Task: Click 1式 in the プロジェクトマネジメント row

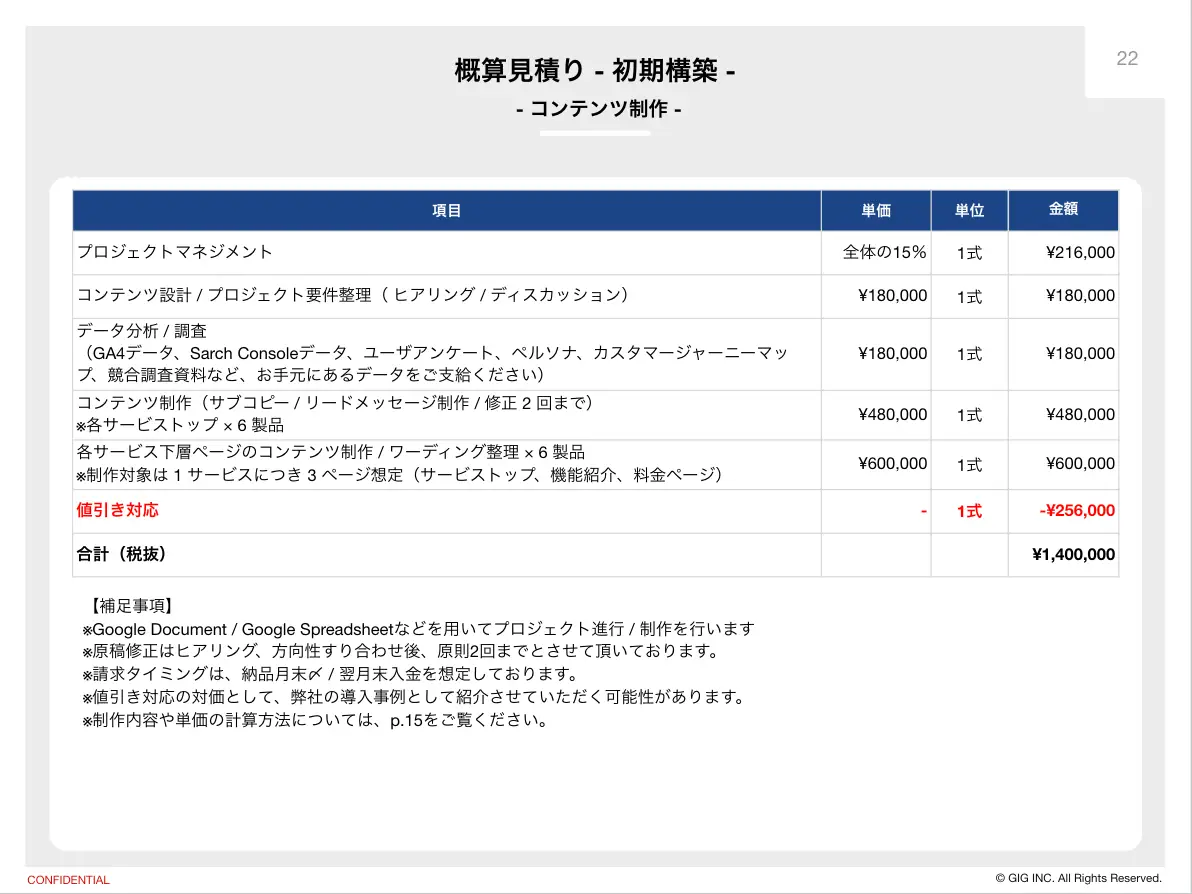Action: [969, 253]
